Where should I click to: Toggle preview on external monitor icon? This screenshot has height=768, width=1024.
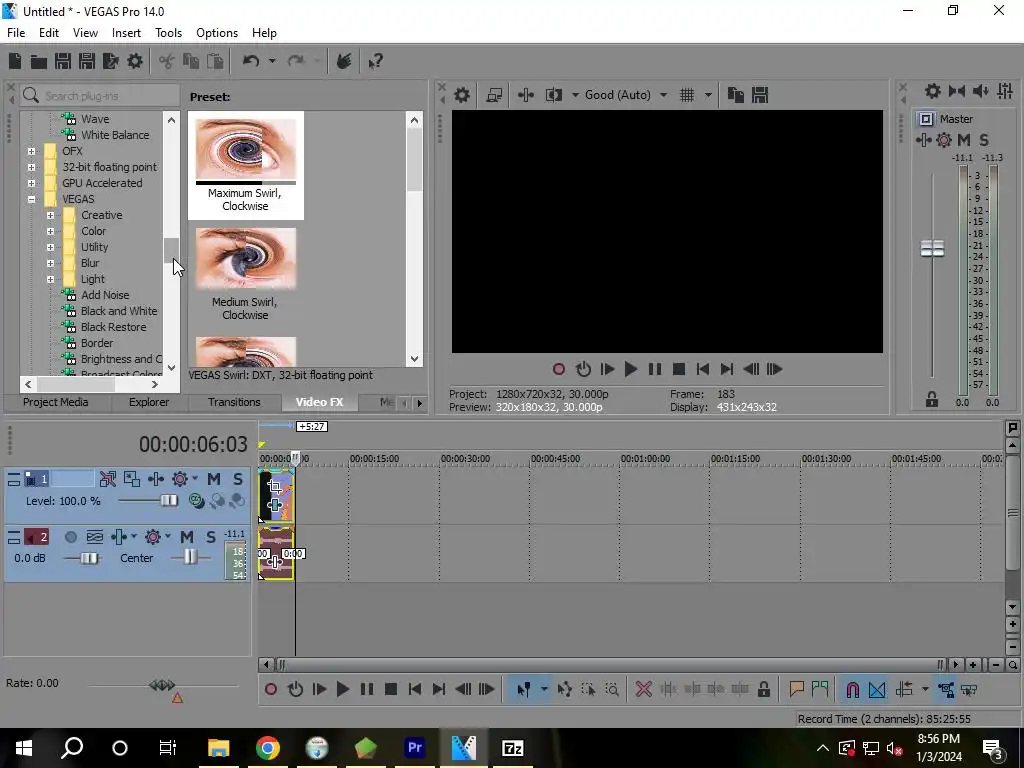click(x=494, y=95)
